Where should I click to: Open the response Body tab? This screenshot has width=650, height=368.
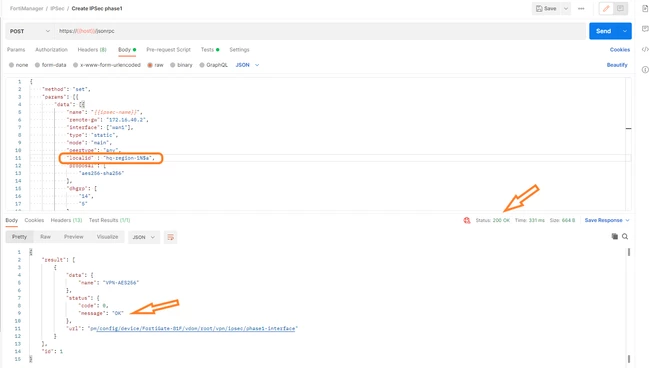tap(12, 220)
